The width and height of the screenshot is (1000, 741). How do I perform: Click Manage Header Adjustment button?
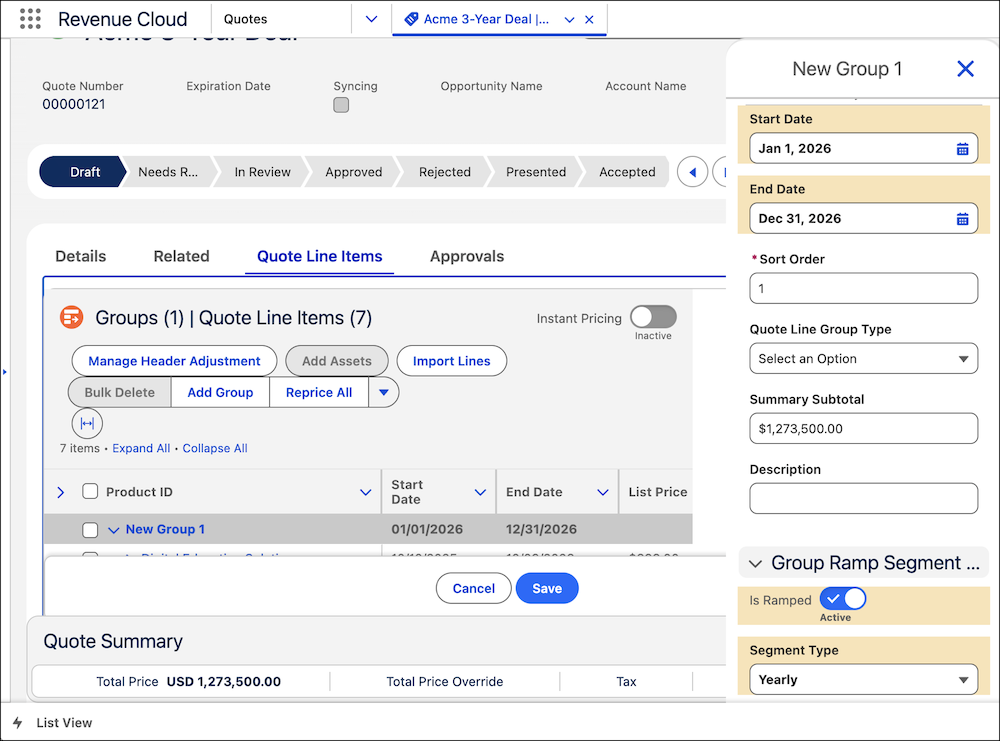[x=174, y=361]
